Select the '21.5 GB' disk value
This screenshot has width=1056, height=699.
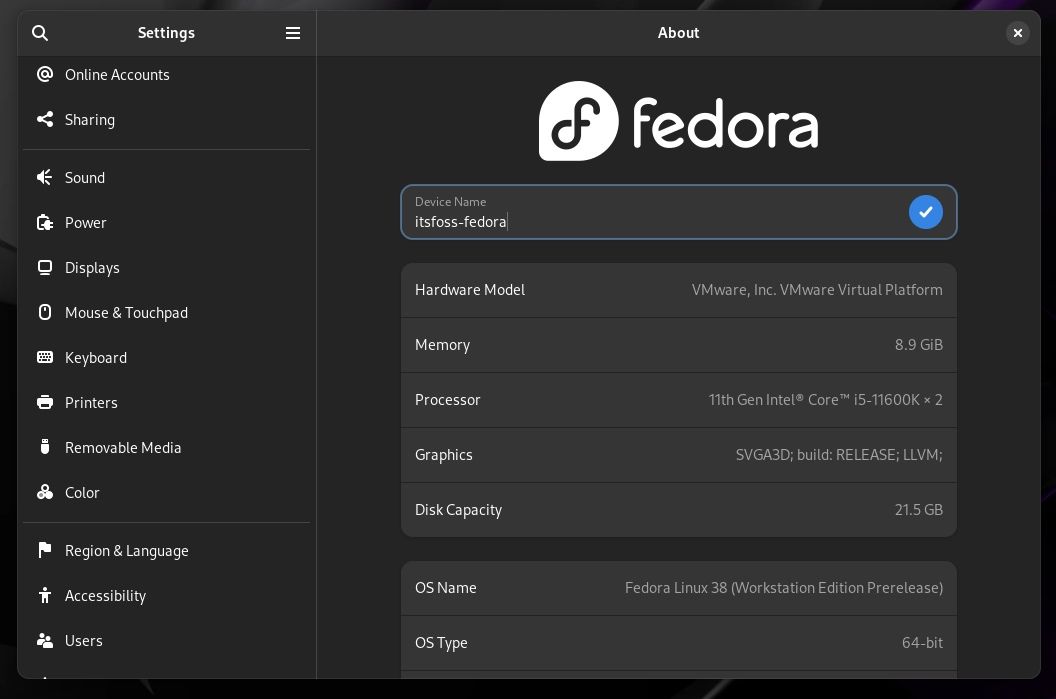(x=919, y=510)
